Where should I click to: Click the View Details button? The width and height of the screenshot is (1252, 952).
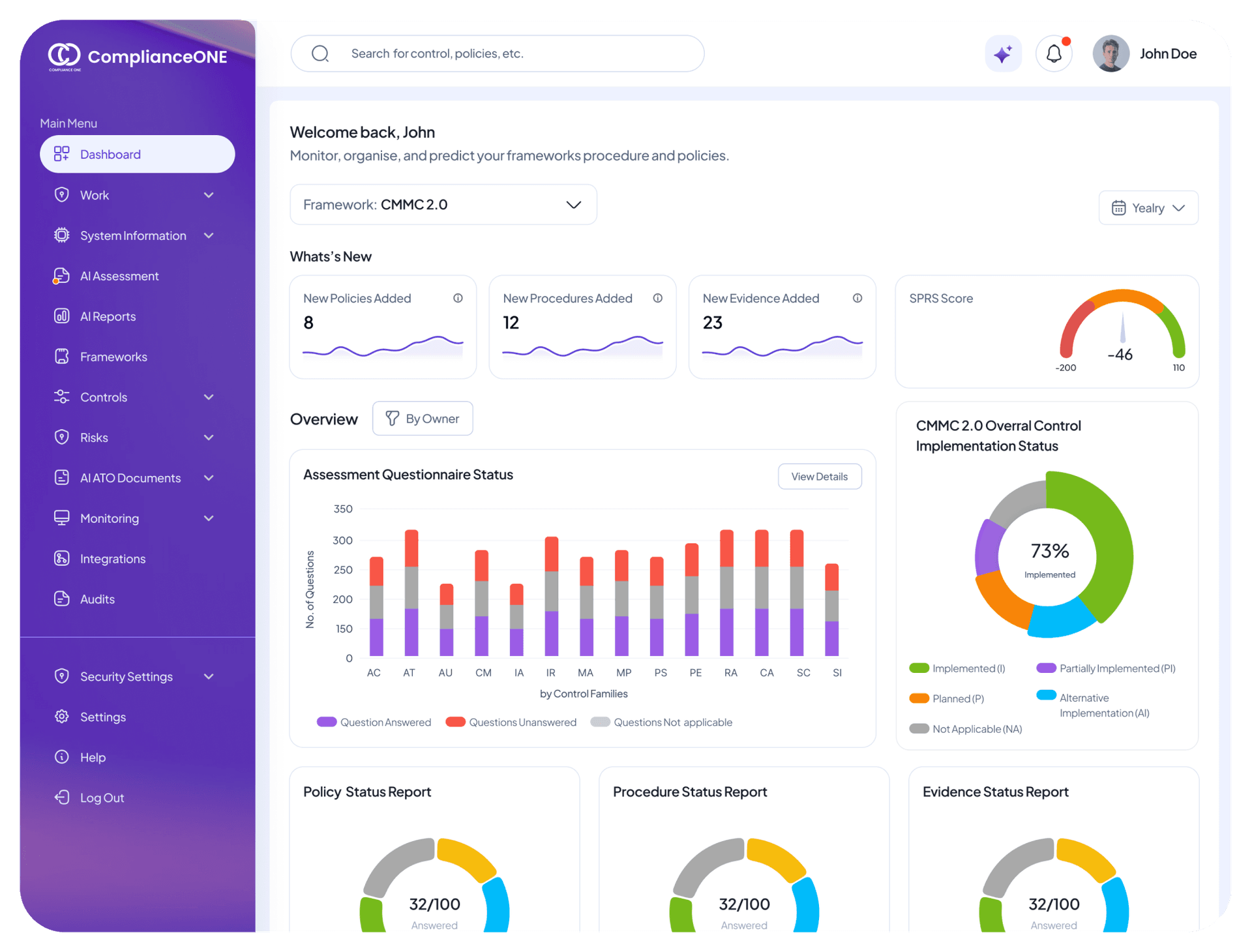point(819,477)
